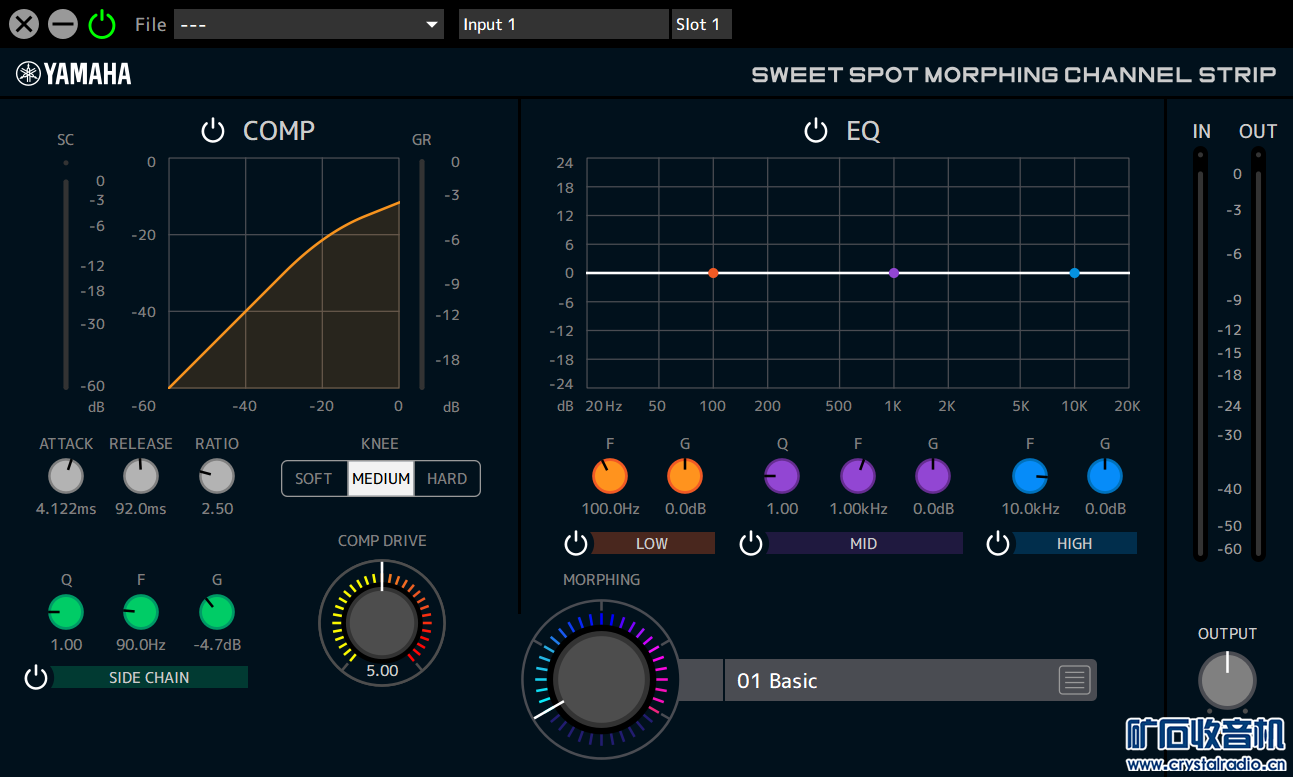1293x777 pixels.
Task: Open the Input 1 selector
Action: click(563, 24)
